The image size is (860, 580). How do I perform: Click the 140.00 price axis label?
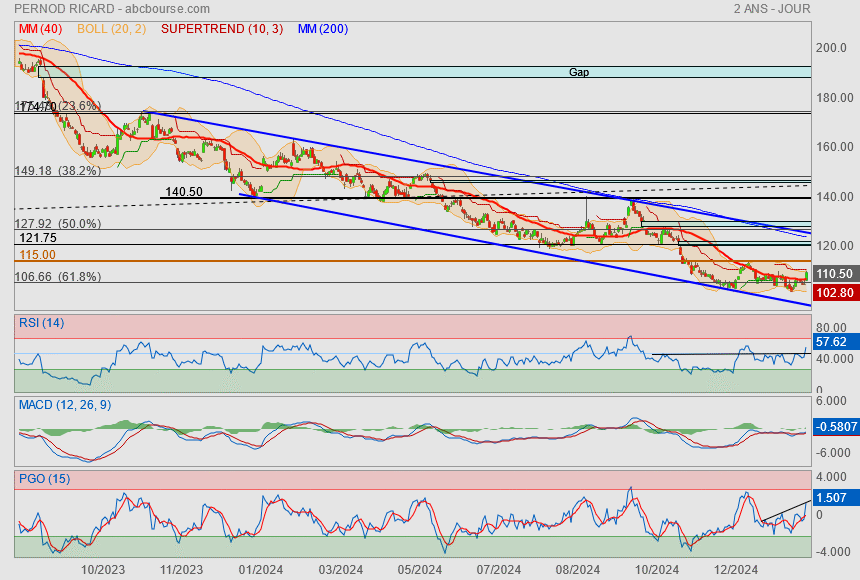[x=835, y=196]
